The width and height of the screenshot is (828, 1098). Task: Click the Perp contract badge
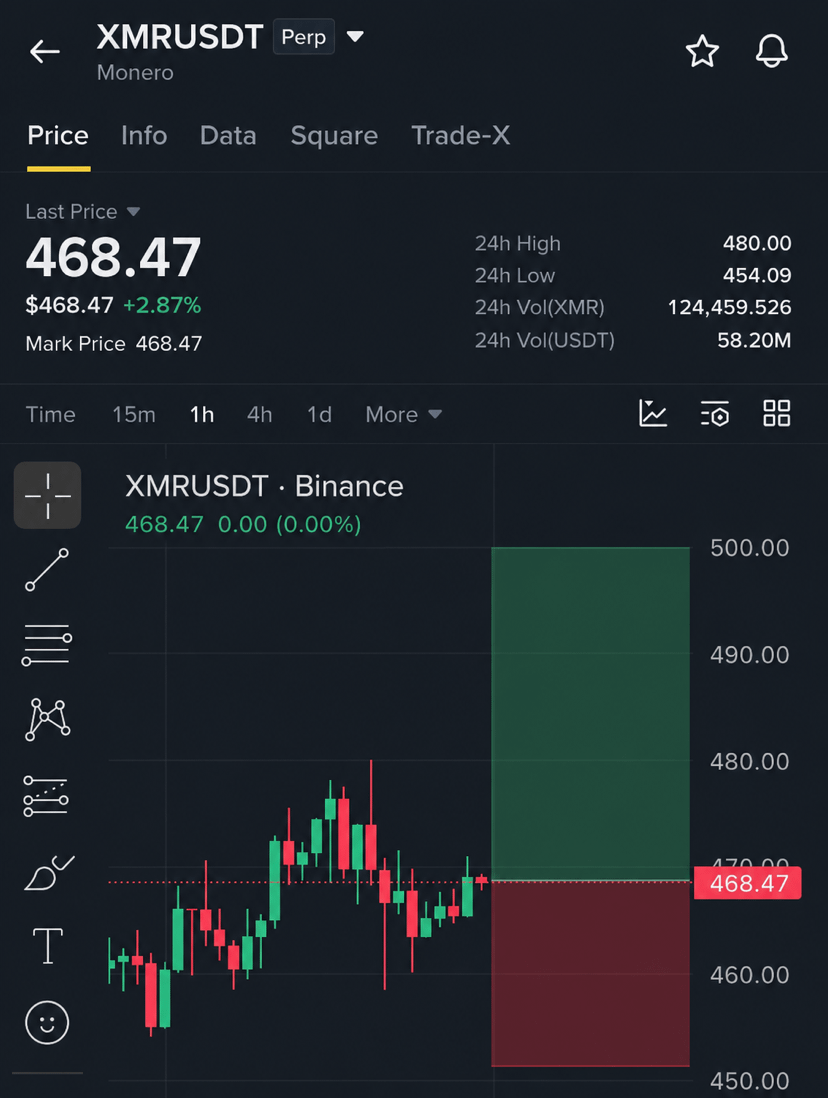[x=303, y=36]
